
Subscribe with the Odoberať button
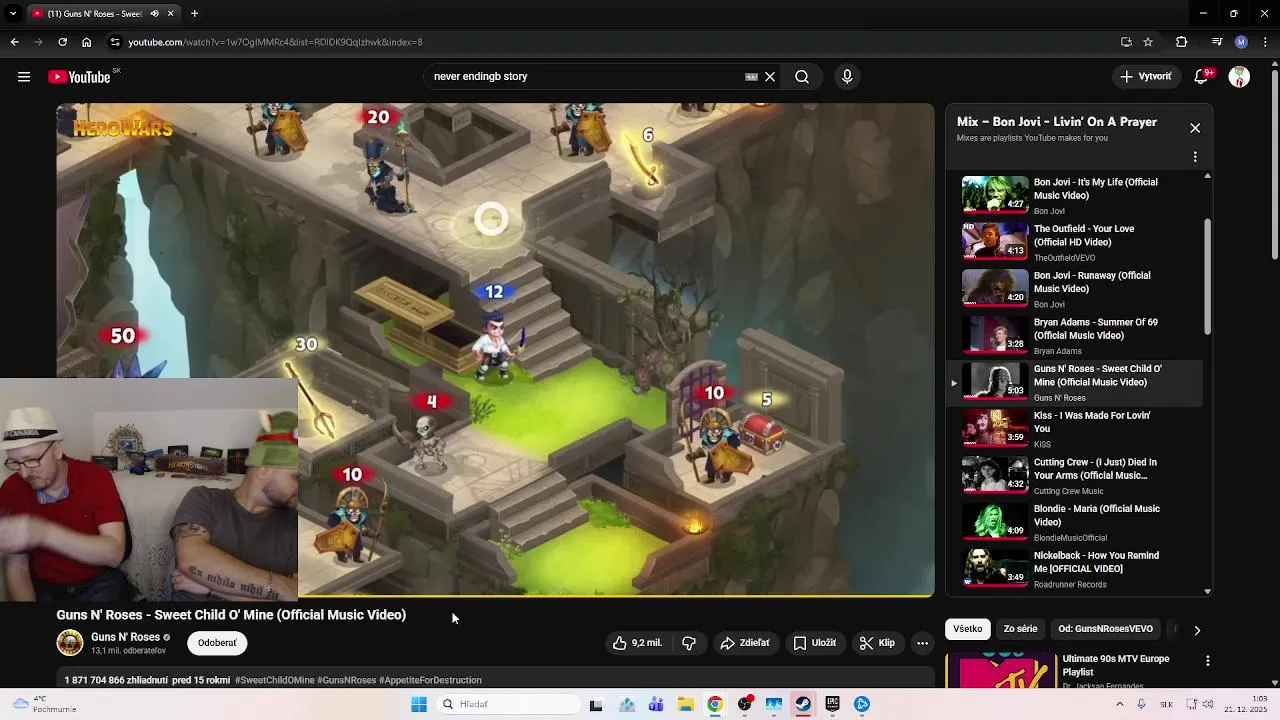(217, 643)
